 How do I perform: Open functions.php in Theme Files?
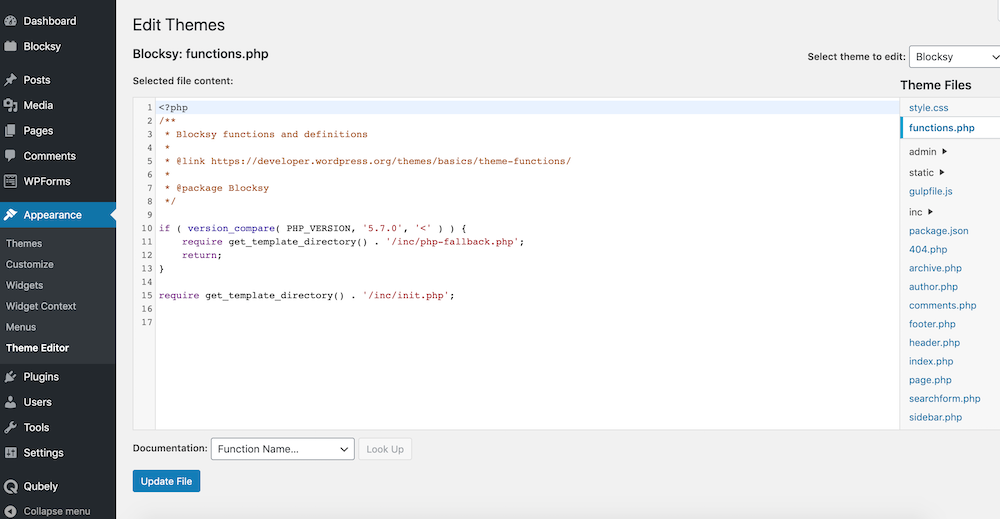pyautogui.click(x=941, y=128)
